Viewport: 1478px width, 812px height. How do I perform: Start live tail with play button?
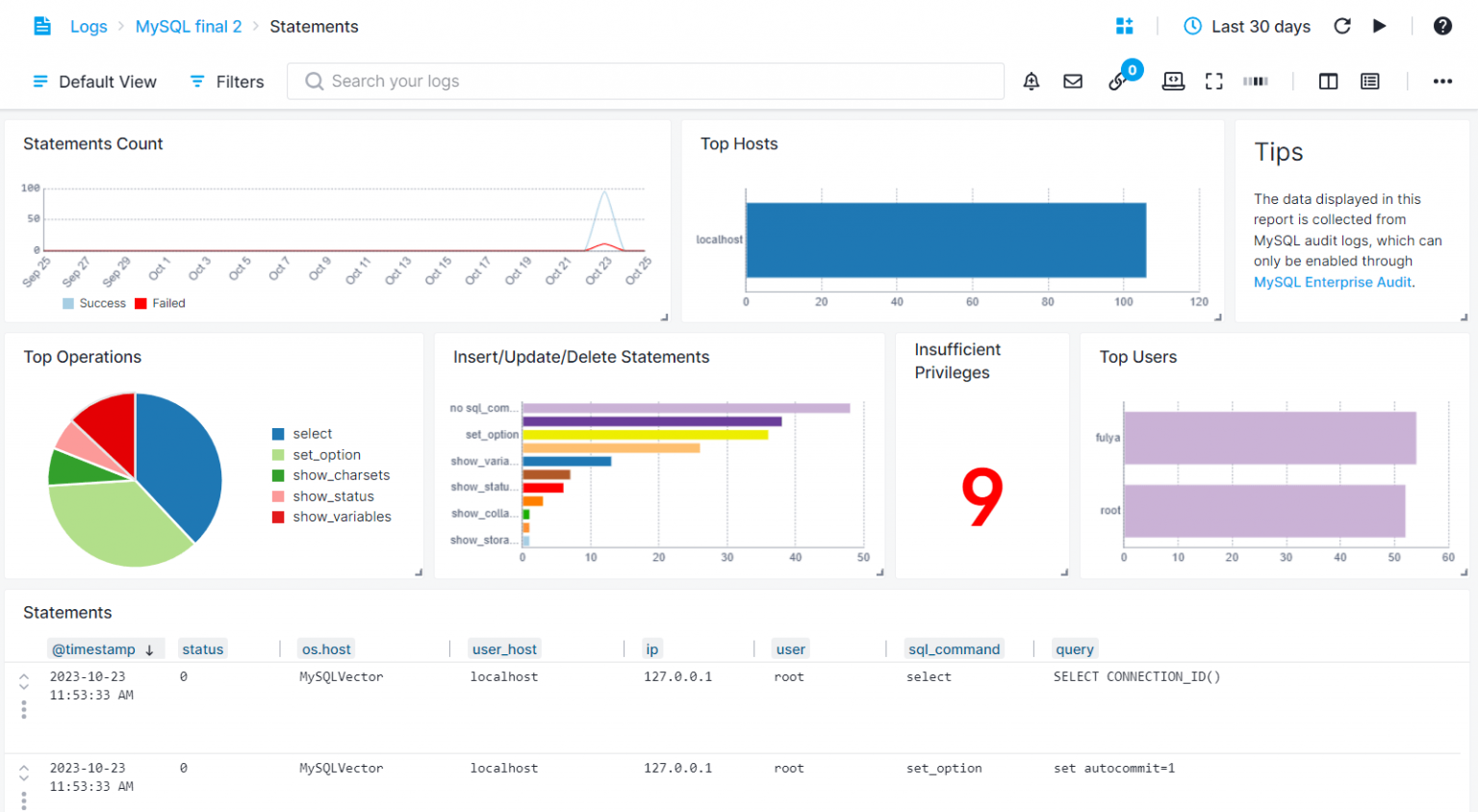1379,26
